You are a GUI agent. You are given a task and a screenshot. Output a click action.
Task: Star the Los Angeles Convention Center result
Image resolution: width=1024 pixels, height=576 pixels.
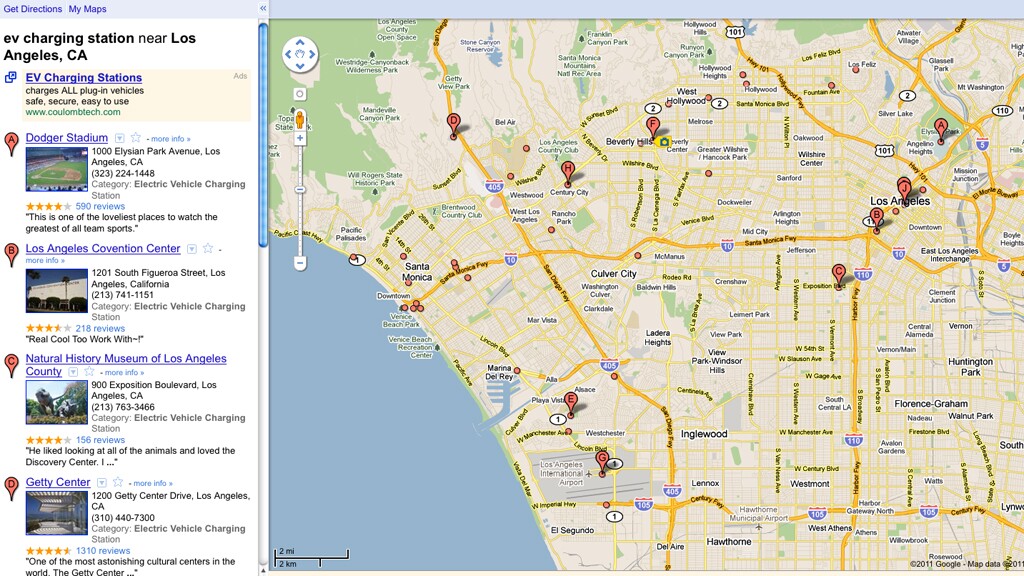(208, 248)
